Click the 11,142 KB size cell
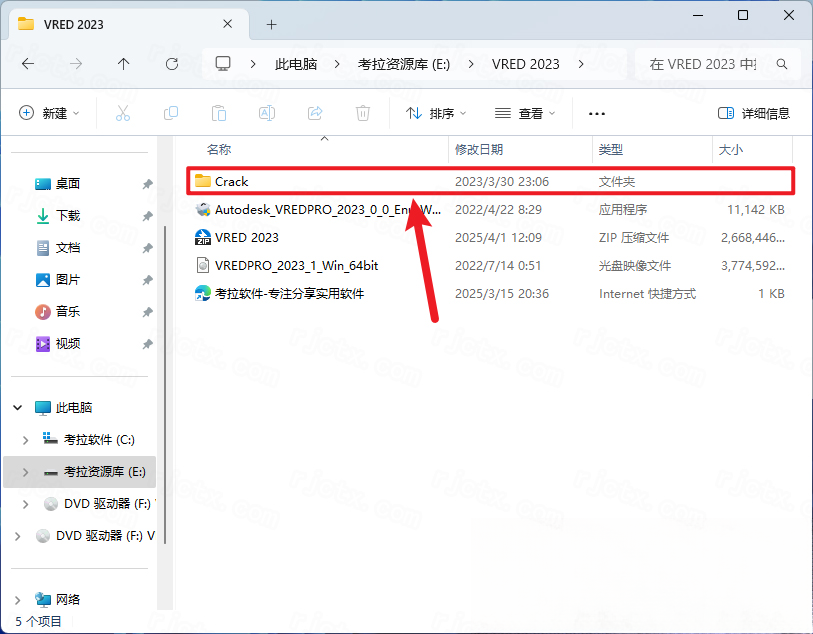Viewport: 813px width, 634px height. pos(755,209)
